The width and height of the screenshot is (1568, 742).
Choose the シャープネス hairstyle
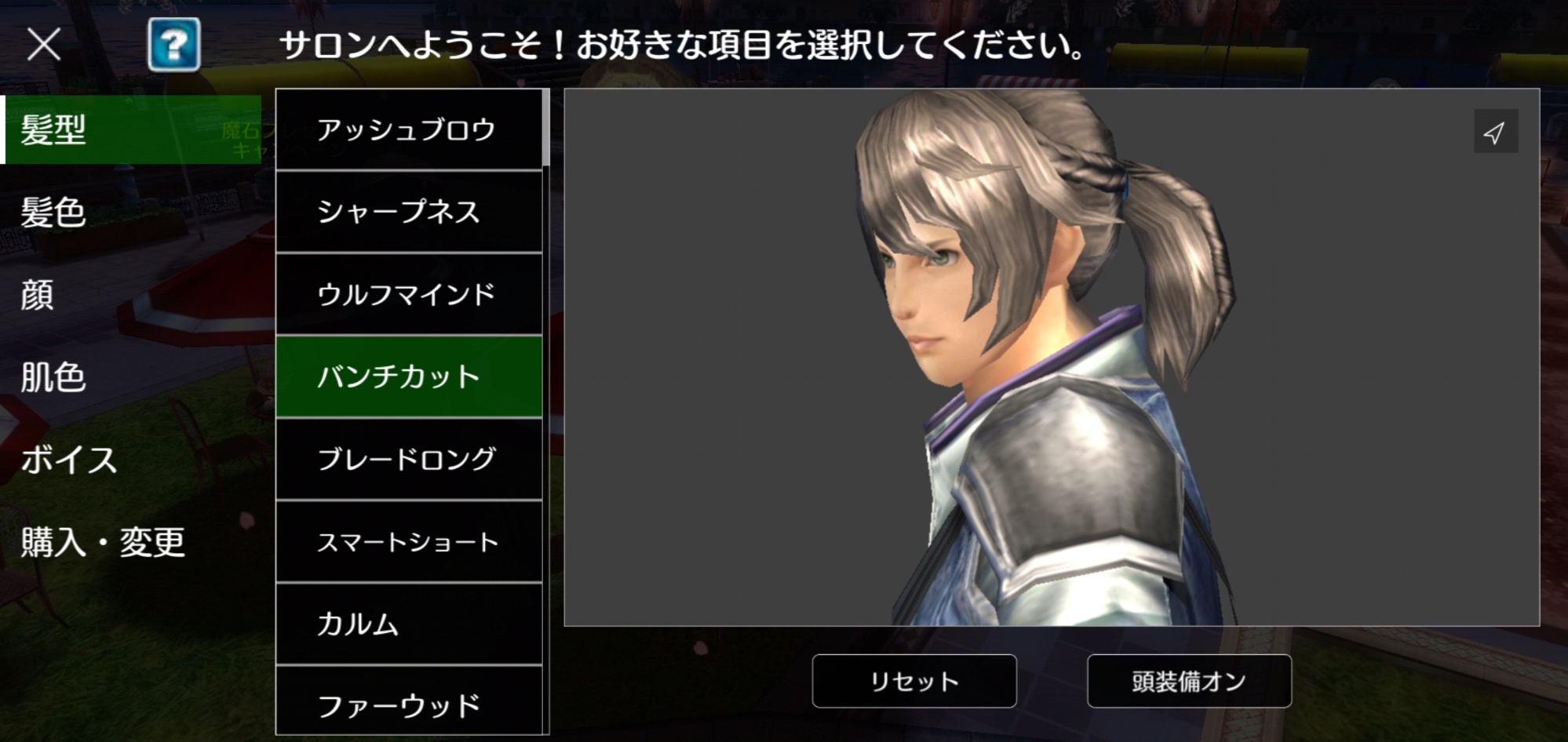click(409, 212)
